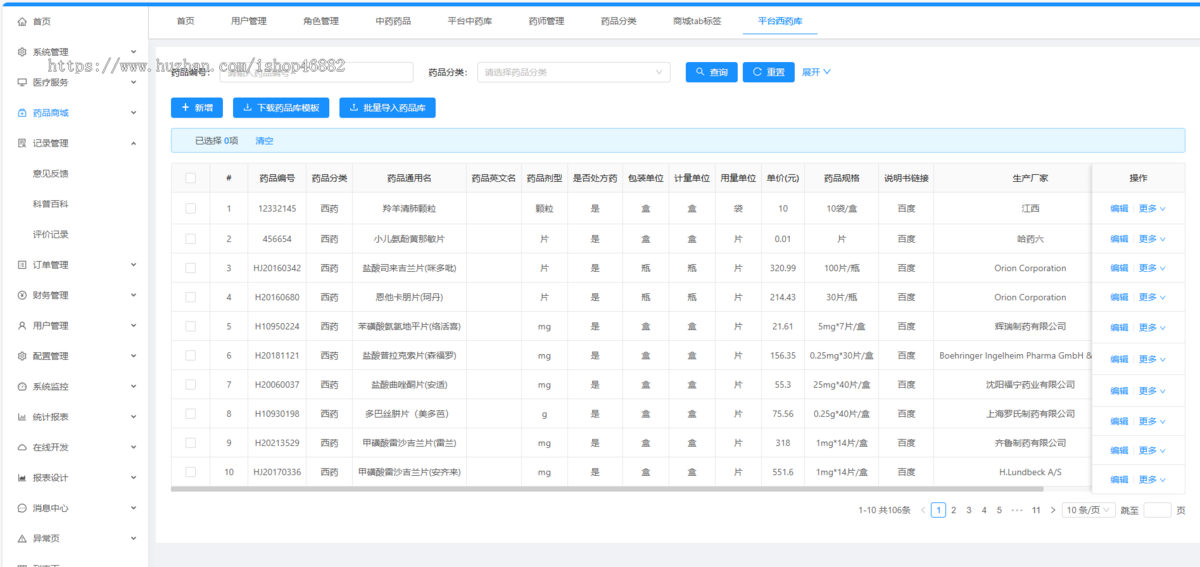The image size is (1200, 567).
Task: Switch to the 药品分类 tab
Action: 618,21
